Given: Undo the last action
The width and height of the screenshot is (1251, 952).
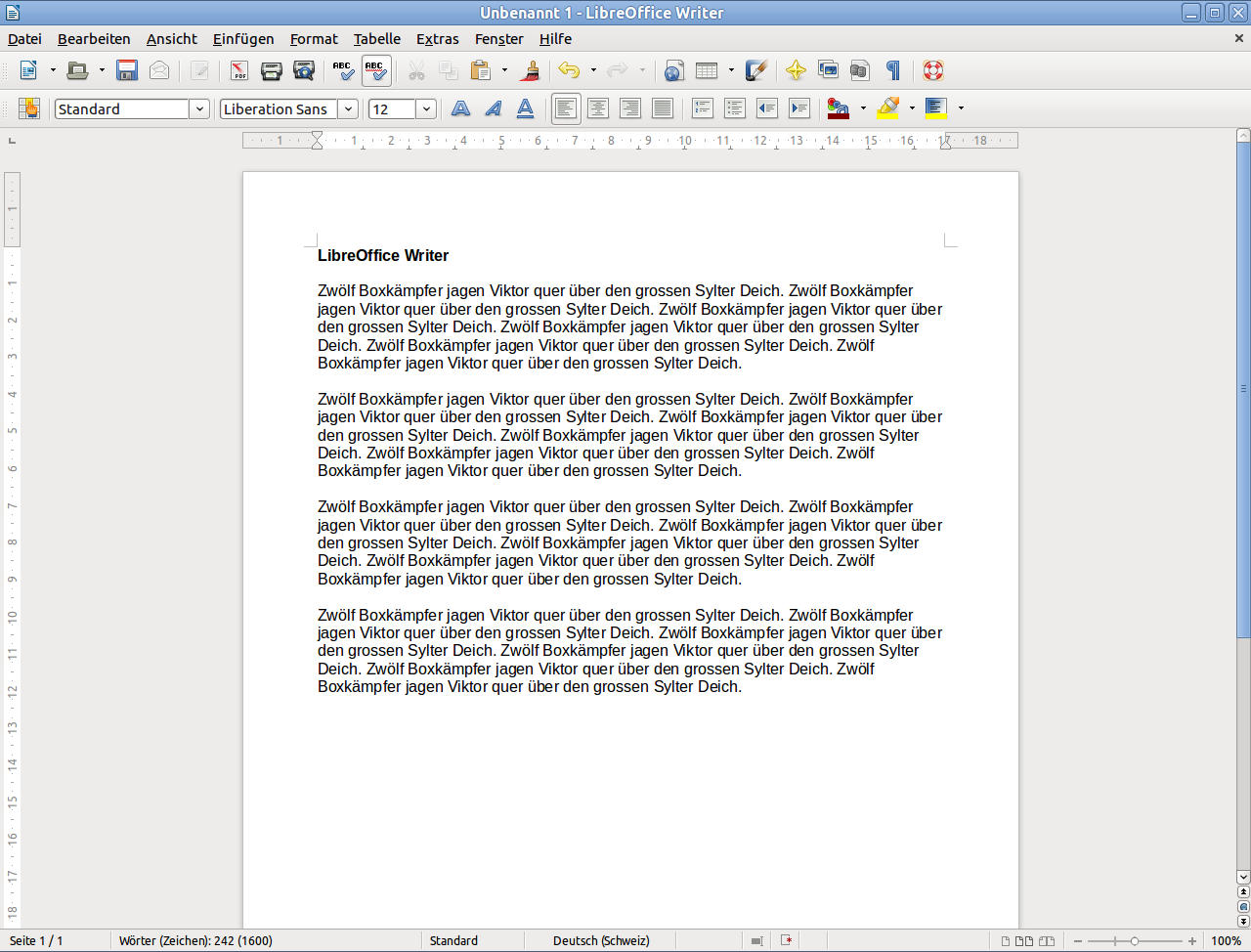Looking at the screenshot, I should [x=569, y=70].
